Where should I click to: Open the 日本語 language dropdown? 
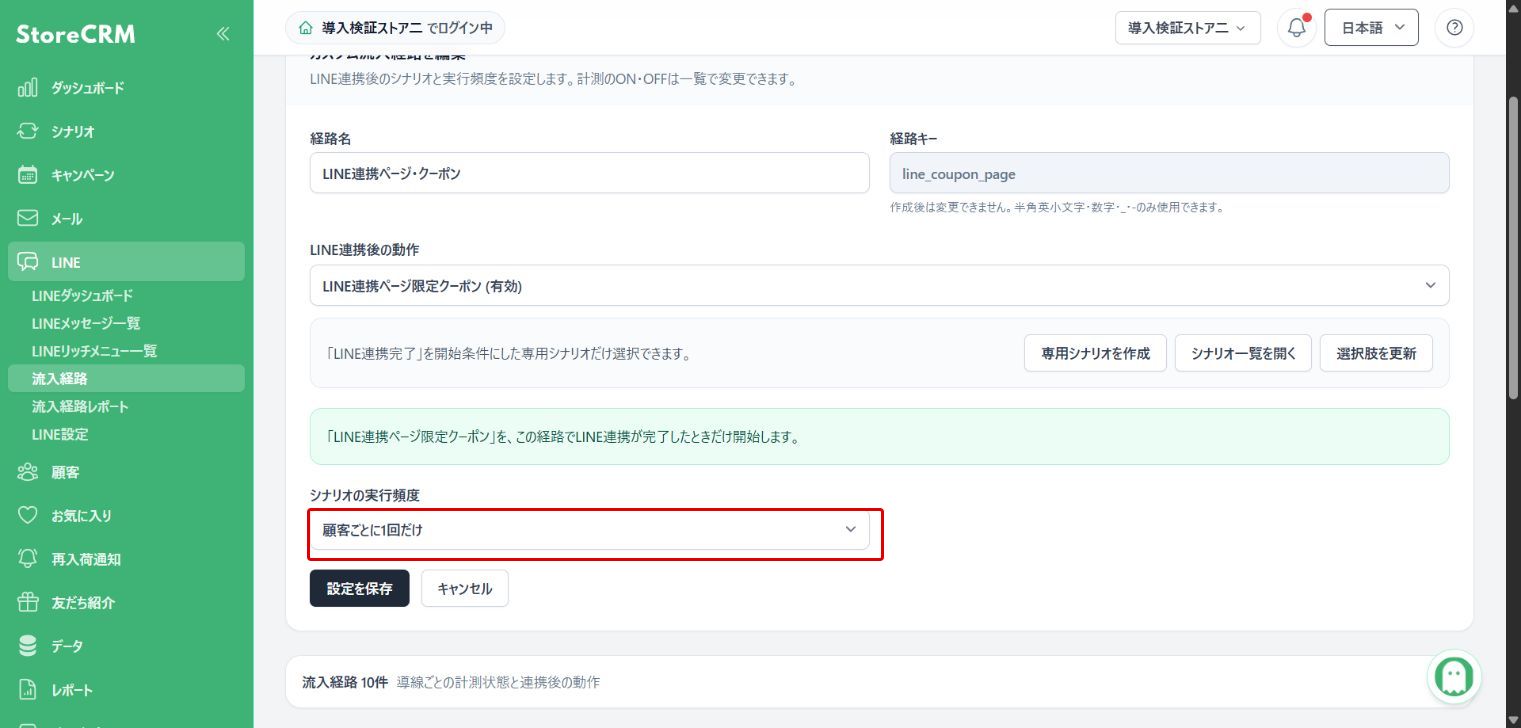[x=1371, y=28]
